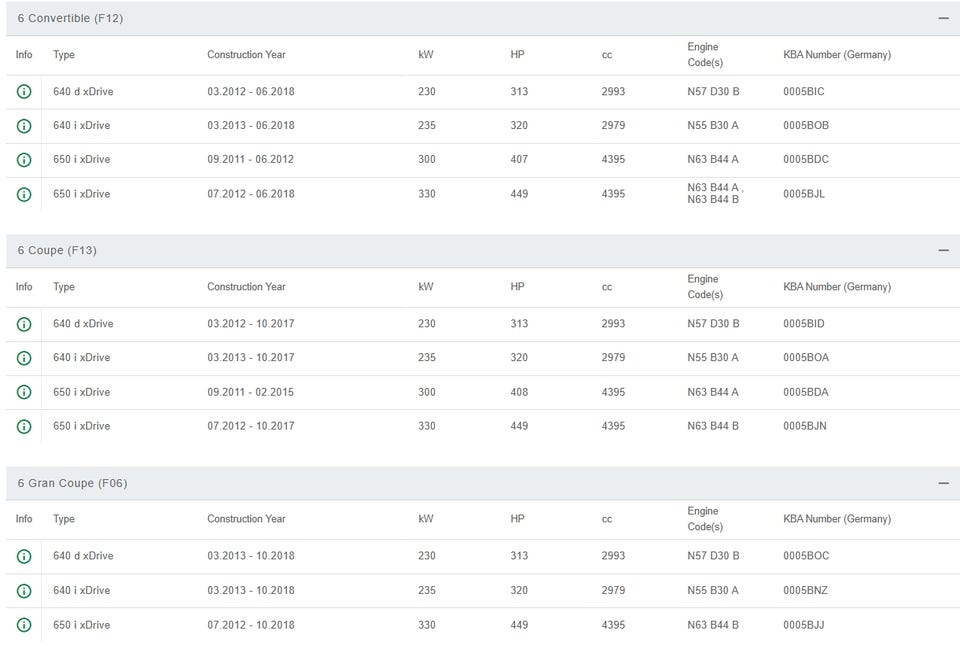The image size is (960, 664).
Task: Select construction year '03.2012 - 06.2018'
Action: tap(250, 91)
